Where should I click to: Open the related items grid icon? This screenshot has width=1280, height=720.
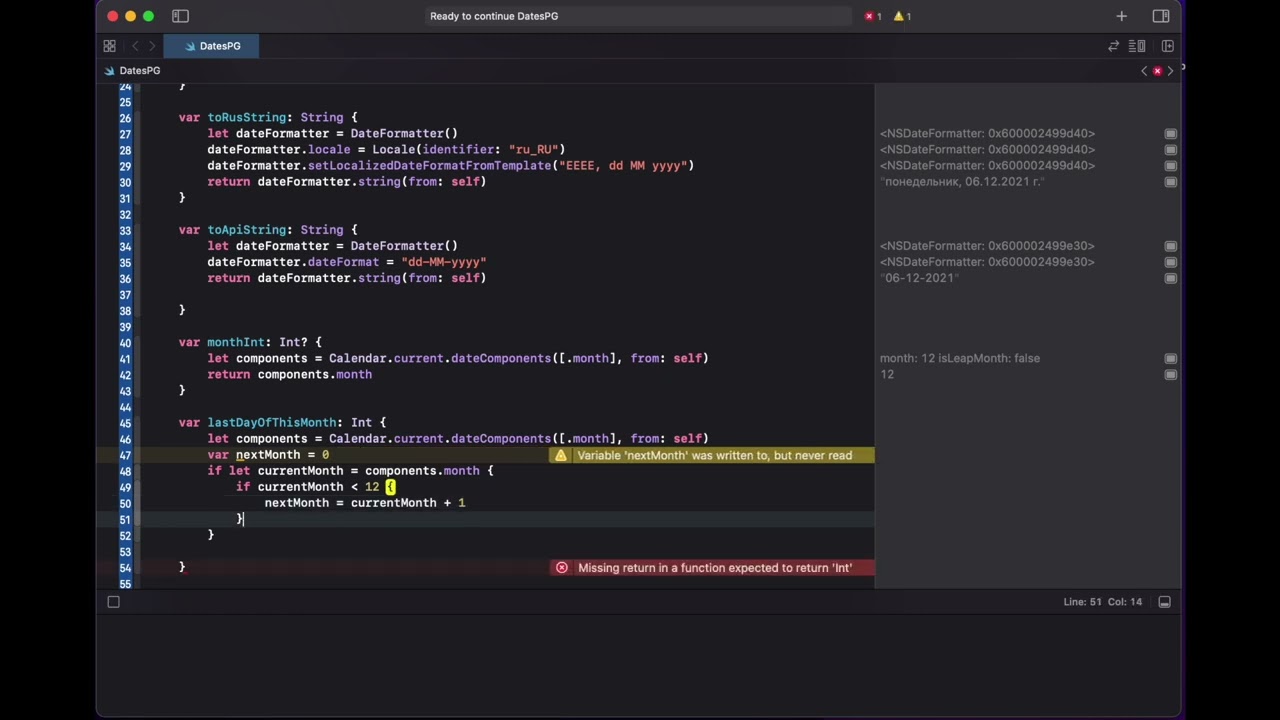click(109, 46)
